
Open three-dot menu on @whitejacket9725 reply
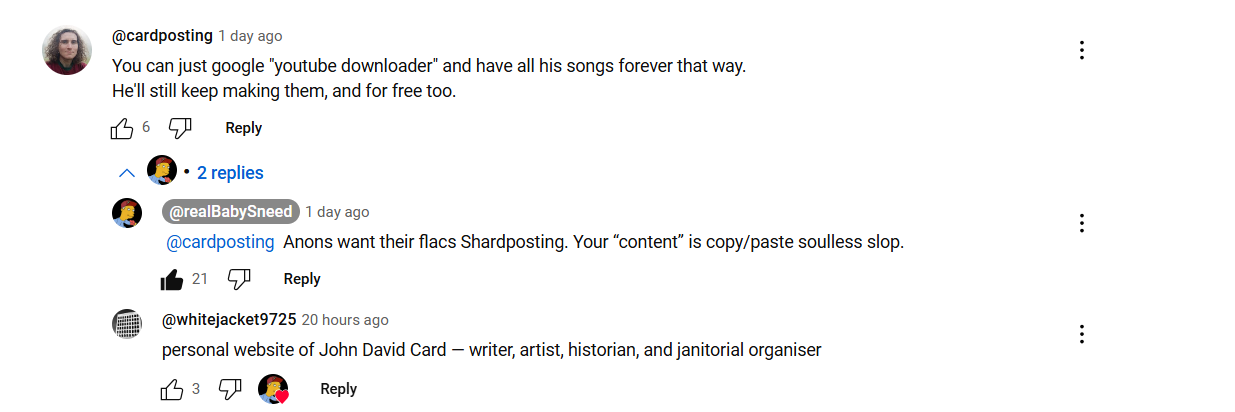coord(1081,334)
